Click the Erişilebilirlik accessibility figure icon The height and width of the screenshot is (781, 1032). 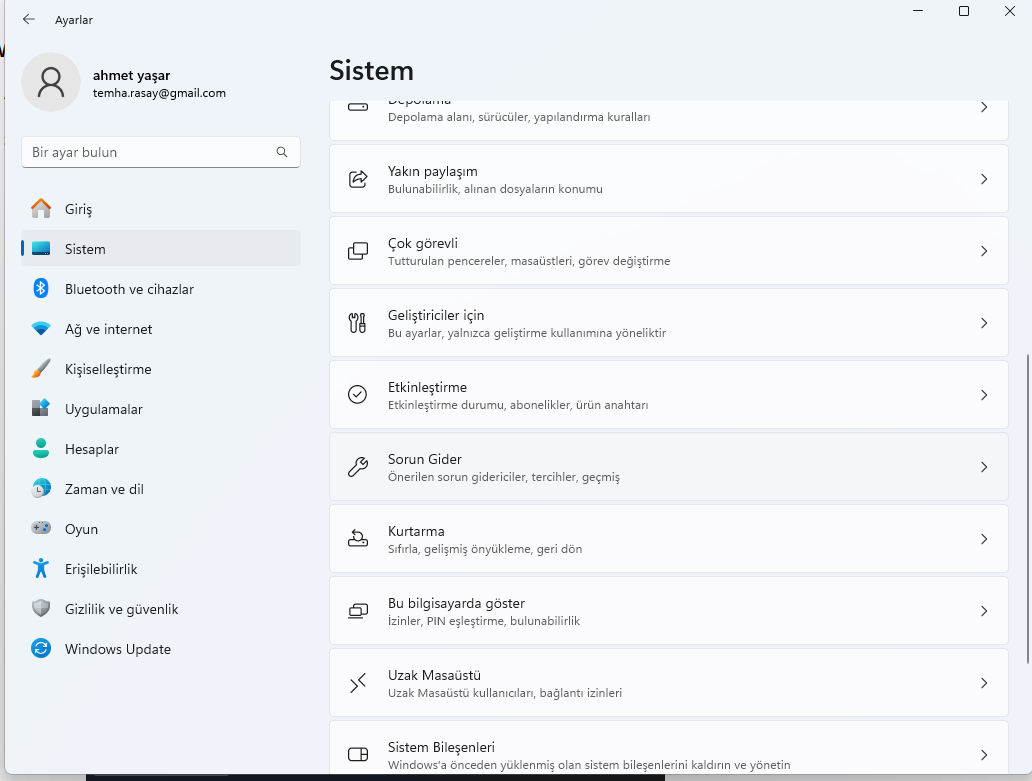tap(41, 569)
